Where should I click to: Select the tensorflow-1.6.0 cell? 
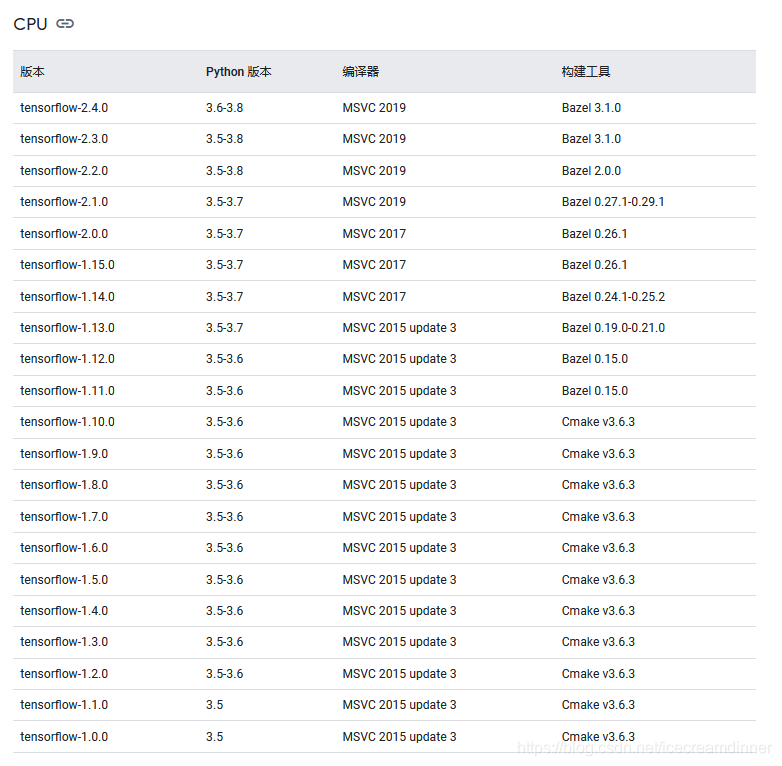(x=64, y=548)
